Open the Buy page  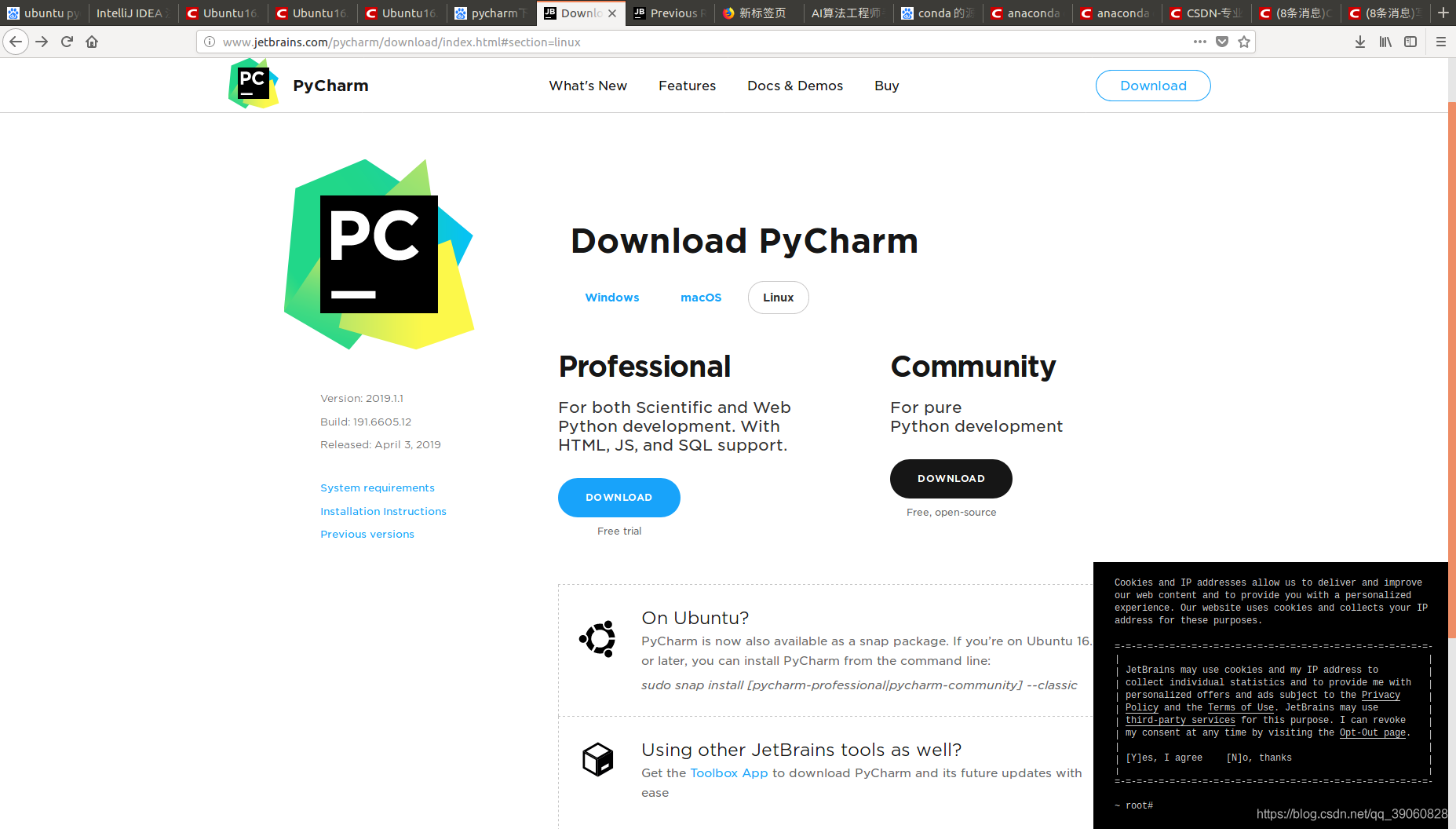point(887,86)
